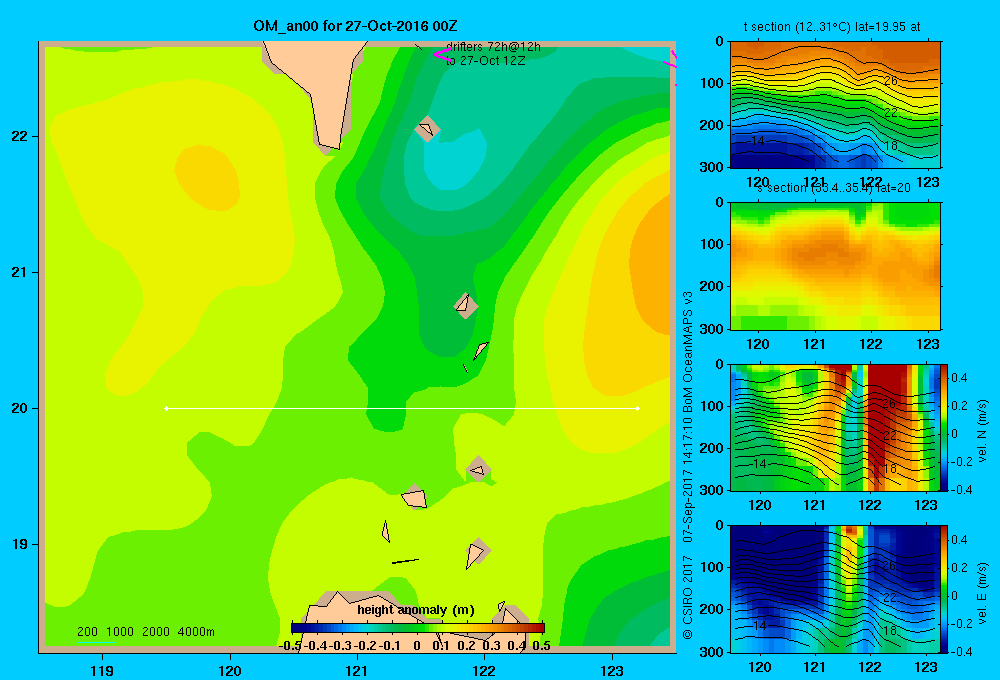This screenshot has width=1000, height=680.
Task: Click the orange-yellow high anomaly west of Taiwan
Action: pos(207,177)
